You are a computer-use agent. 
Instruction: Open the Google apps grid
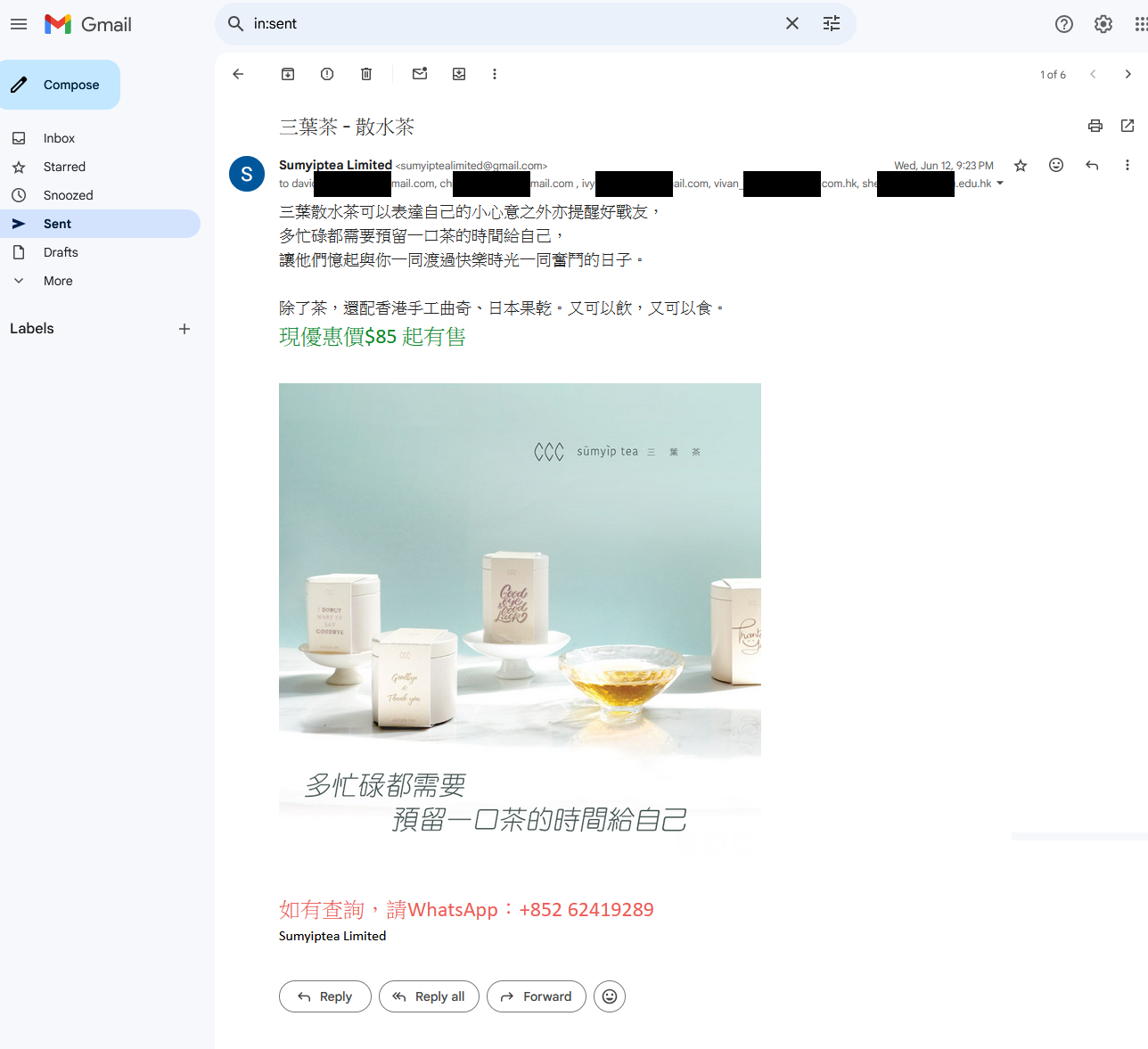tap(1140, 24)
